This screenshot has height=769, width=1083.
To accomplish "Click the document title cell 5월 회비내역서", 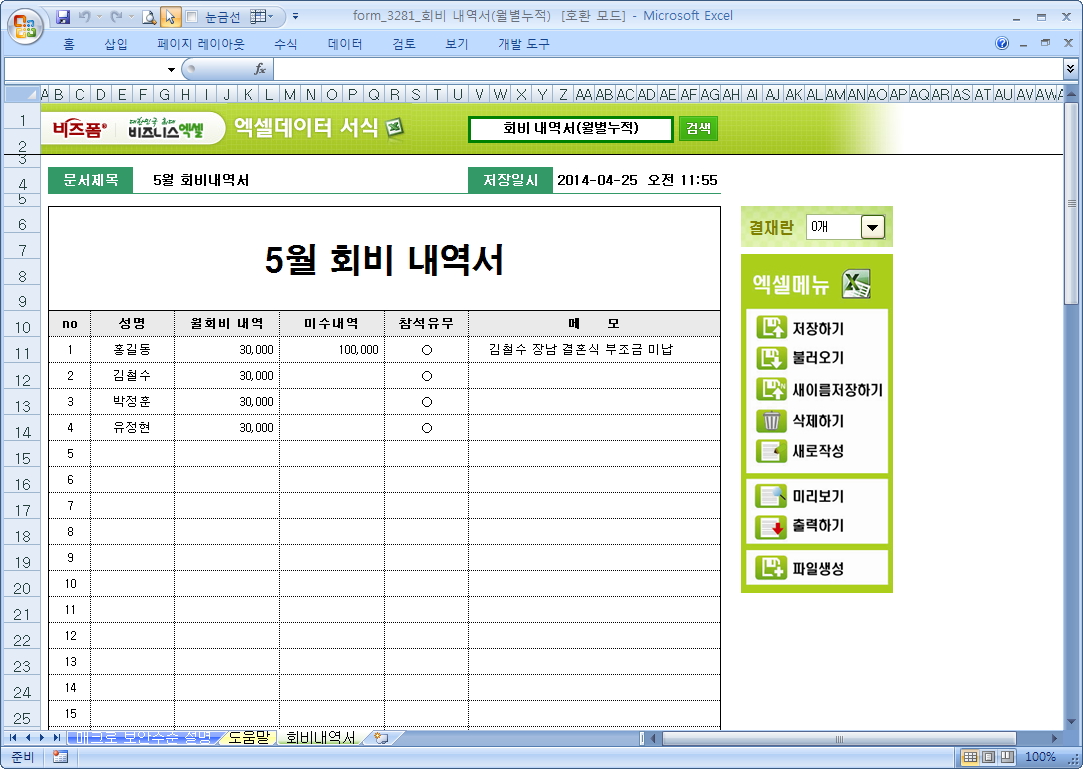I will click(300, 180).
